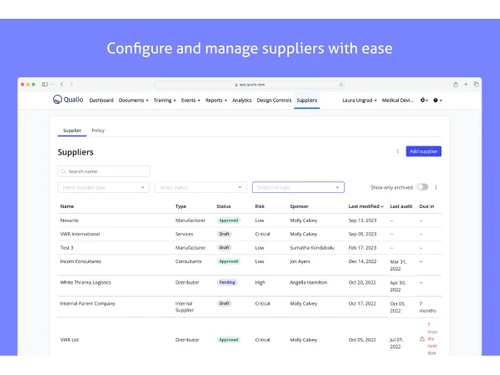The width and height of the screenshot is (500, 375).
Task: Open the browser sidebar toggle icon
Action: click(x=45, y=84)
